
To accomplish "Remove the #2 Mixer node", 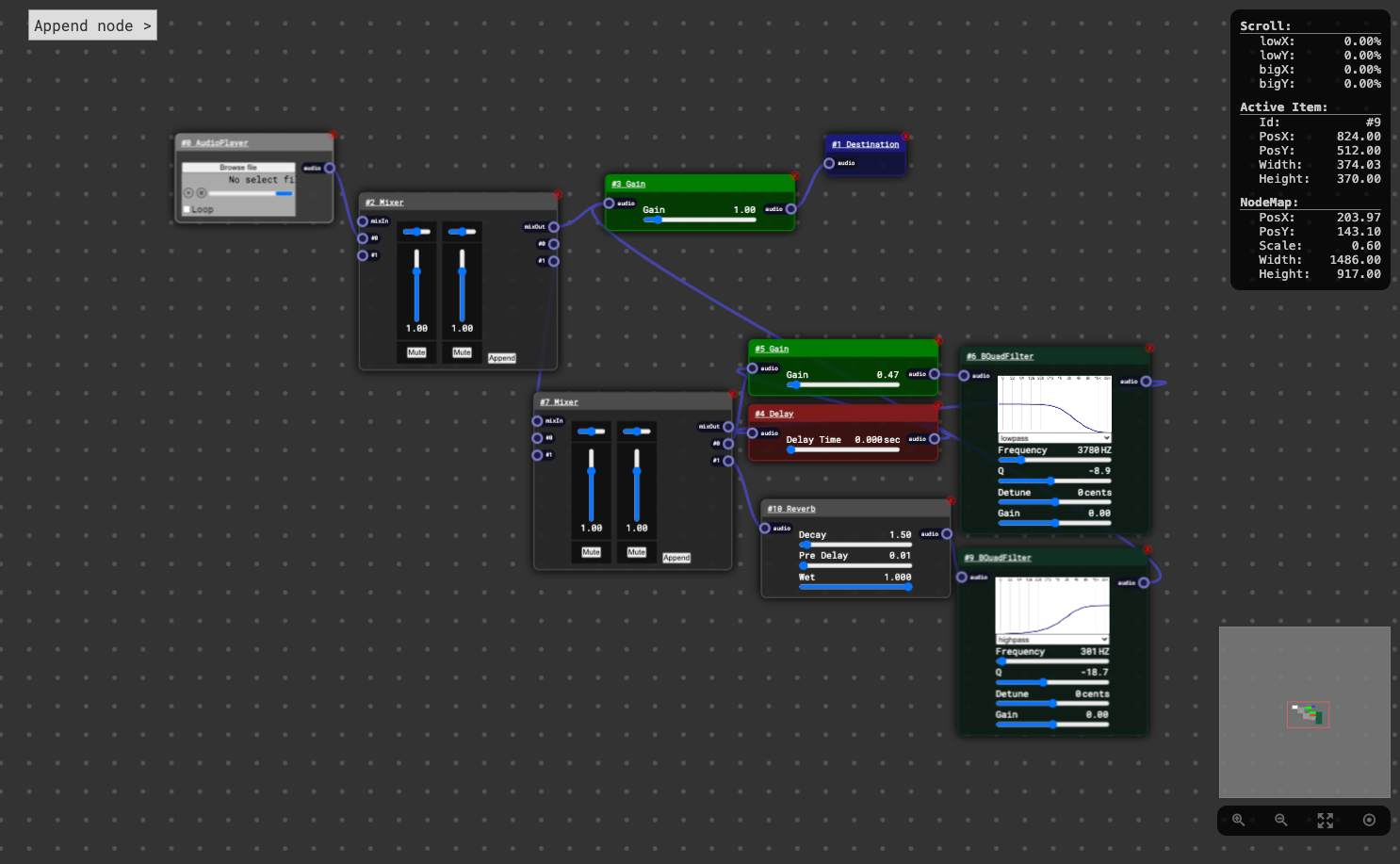I will (558, 194).
